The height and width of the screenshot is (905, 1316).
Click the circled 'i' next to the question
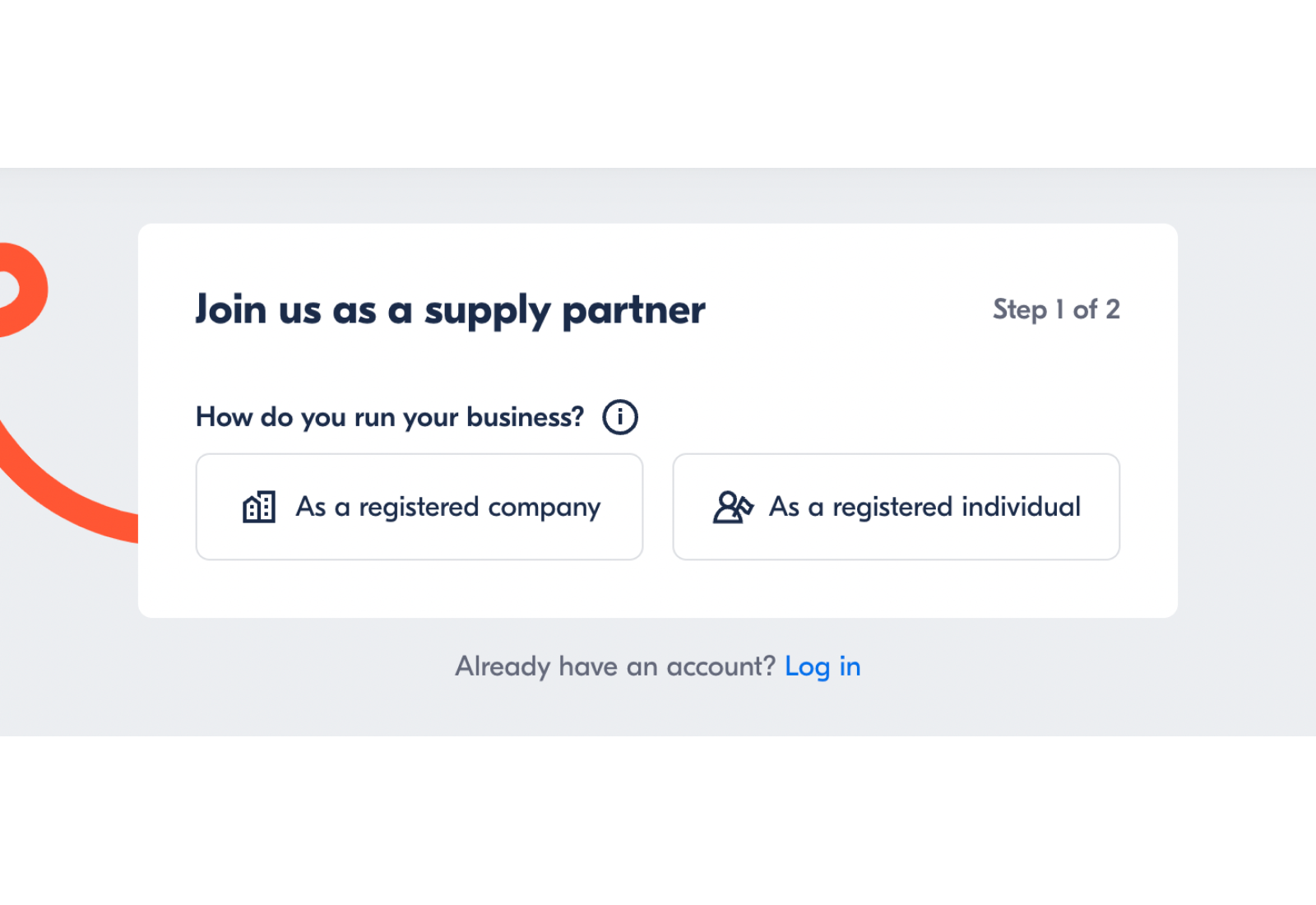[x=619, y=416]
